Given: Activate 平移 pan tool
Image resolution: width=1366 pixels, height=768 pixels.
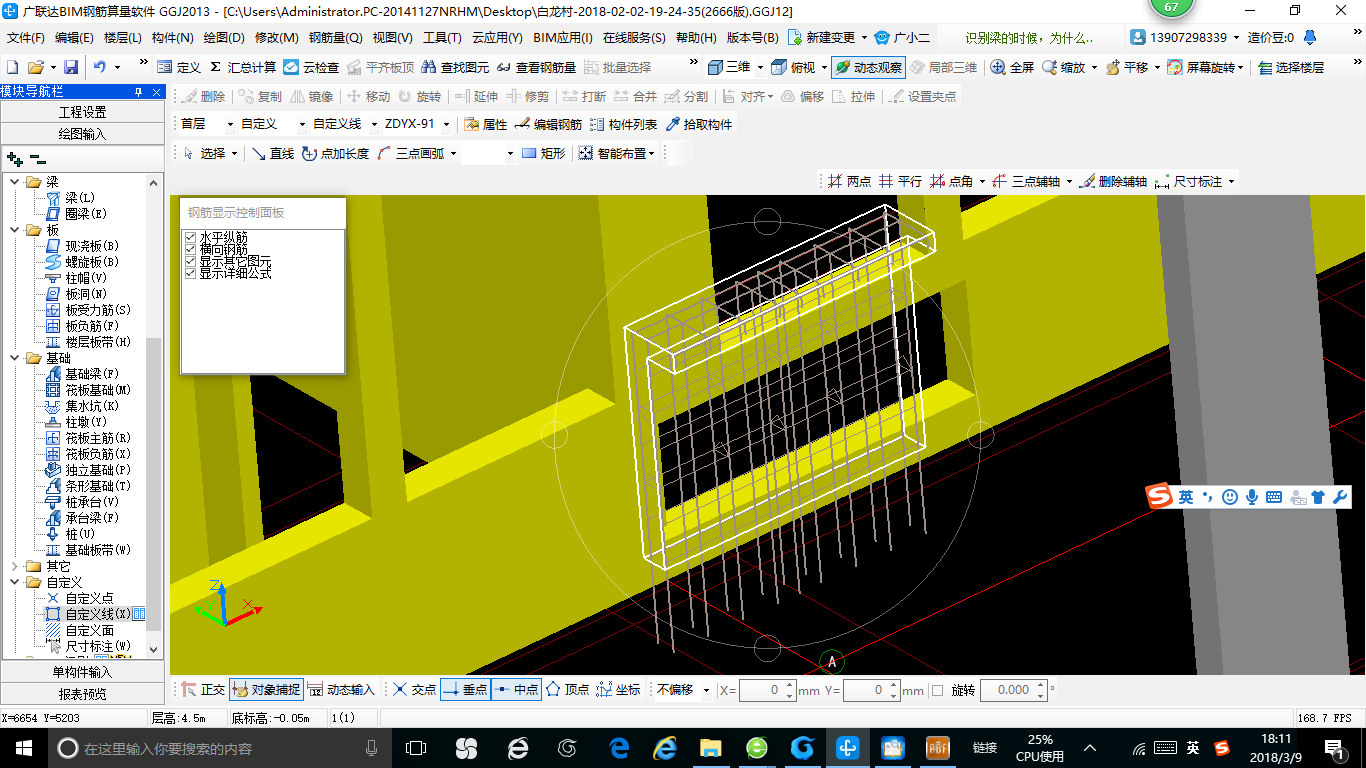Looking at the screenshot, I should point(1127,67).
